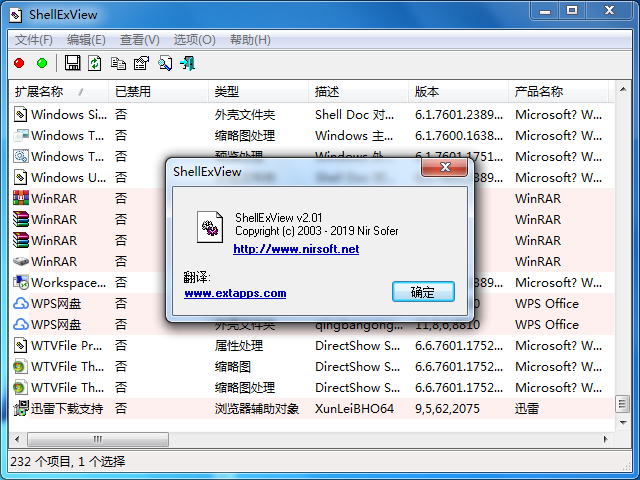640x480 pixels.
Task: Open the http://www.nirsoft.net link
Action: coord(296,249)
